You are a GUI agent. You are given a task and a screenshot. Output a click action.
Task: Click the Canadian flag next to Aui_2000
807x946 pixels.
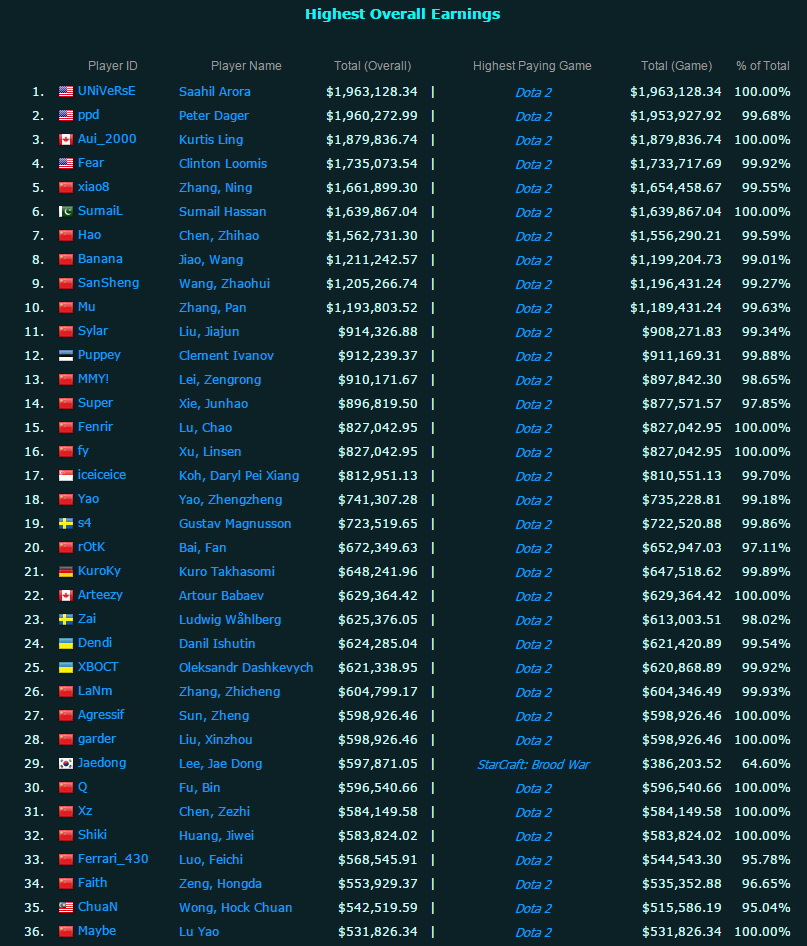click(66, 140)
